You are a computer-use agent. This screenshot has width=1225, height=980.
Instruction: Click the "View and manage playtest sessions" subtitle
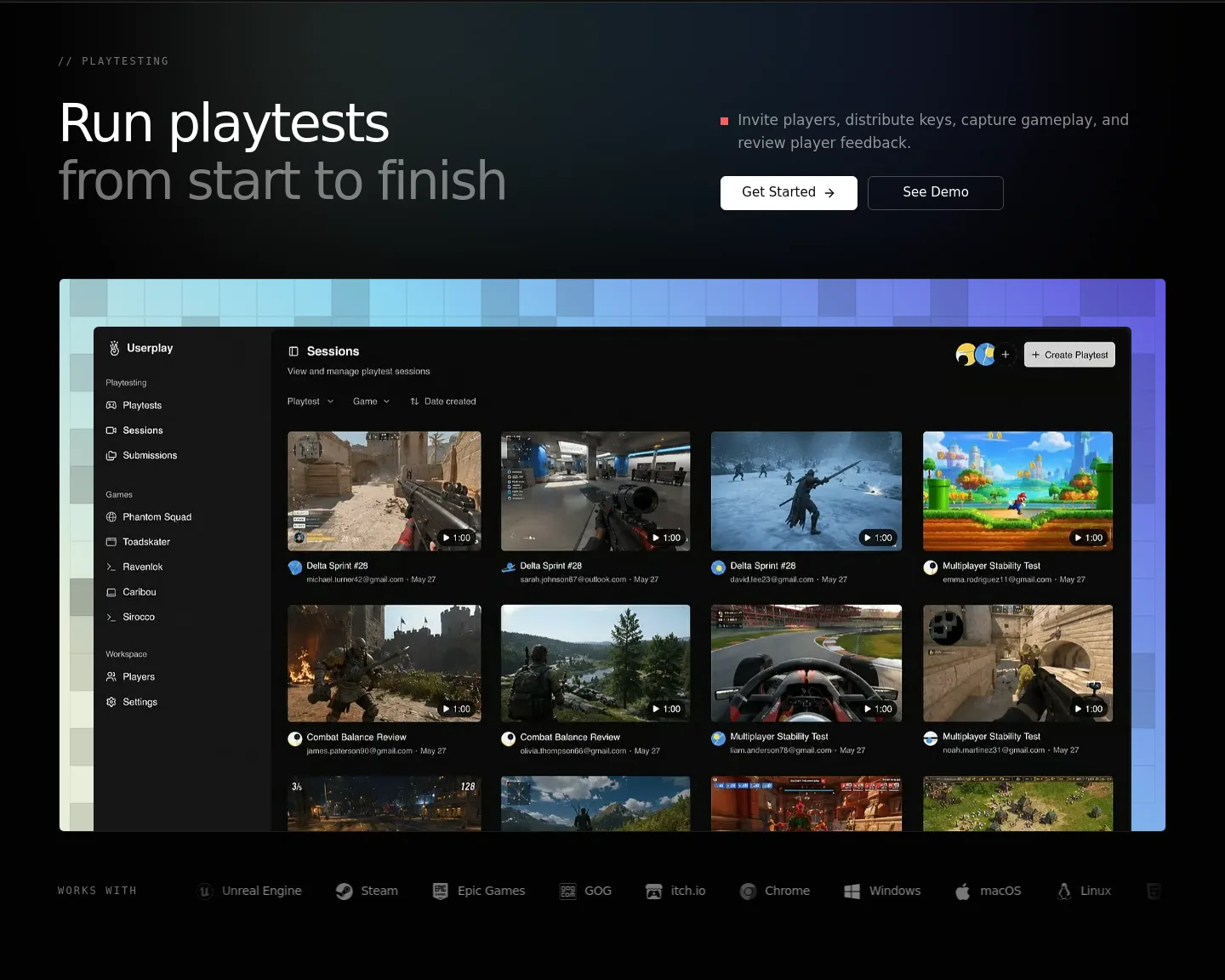[359, 372]
